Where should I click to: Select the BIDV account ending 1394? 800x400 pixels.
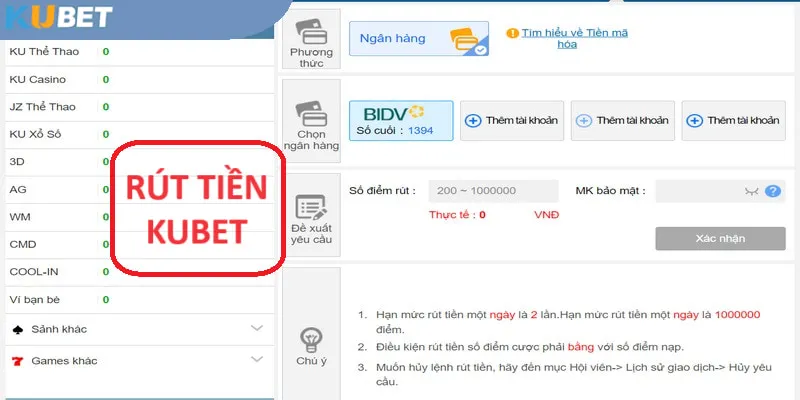[401, 120]
